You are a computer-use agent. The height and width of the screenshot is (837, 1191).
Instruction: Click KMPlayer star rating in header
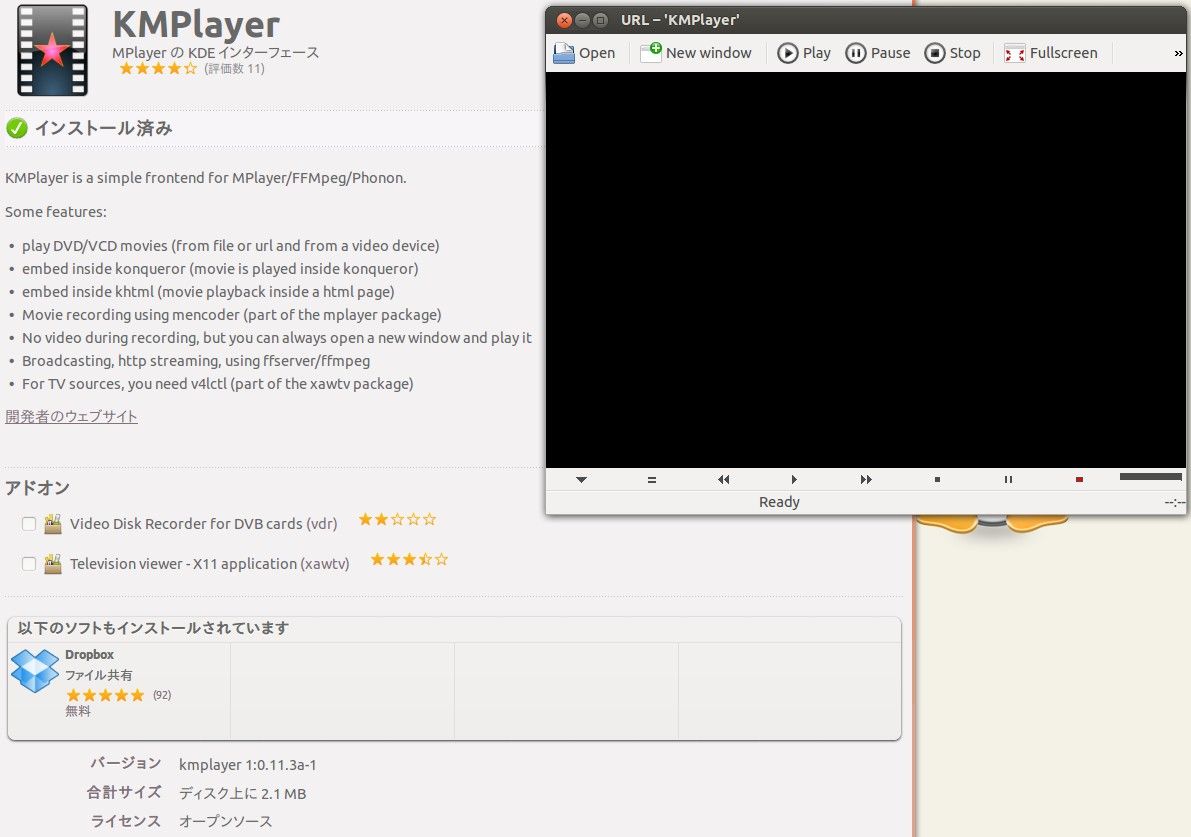(x=158, y=68)
